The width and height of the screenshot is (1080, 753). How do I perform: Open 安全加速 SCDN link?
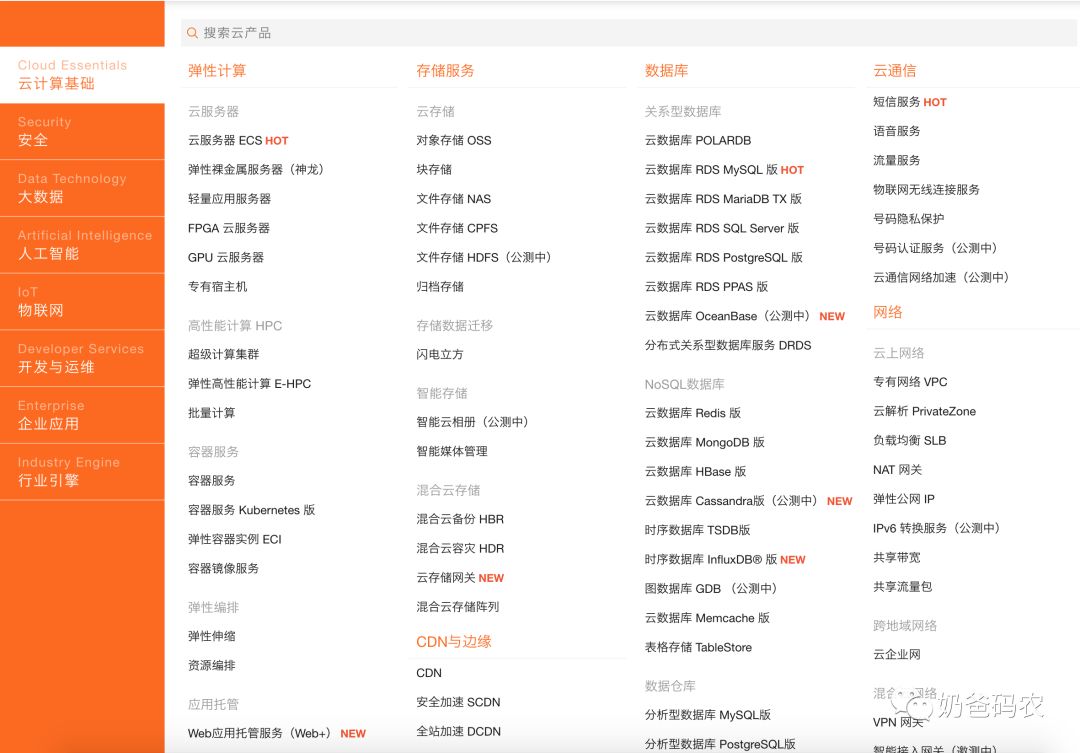pyautogui.click(x=458, y=702)
